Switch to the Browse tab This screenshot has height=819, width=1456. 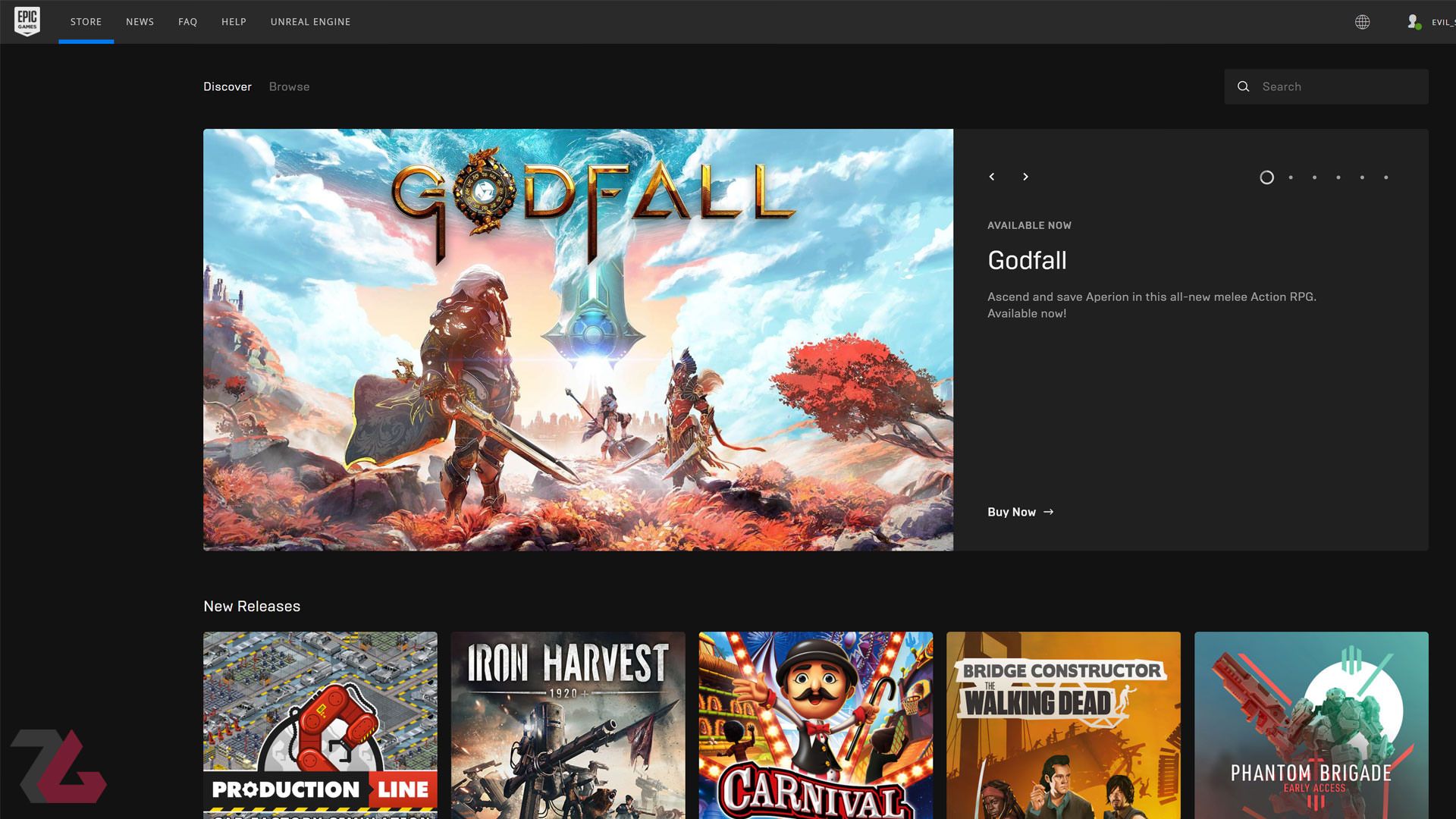pos(289,86)
